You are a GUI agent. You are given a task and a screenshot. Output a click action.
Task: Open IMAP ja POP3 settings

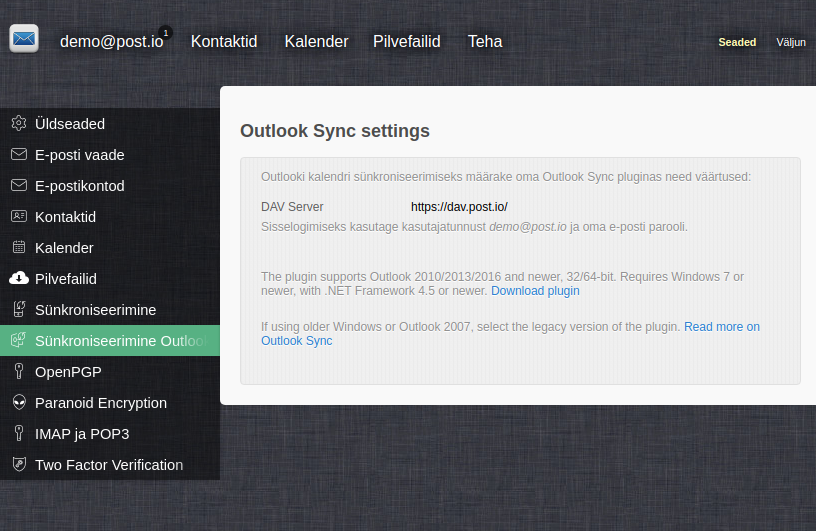click(110, 434)
